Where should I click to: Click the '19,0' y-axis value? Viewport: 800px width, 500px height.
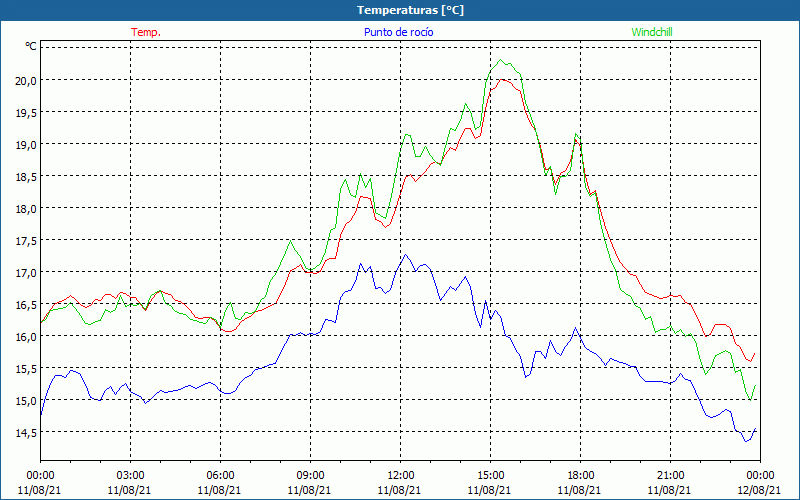click(27, 144)
